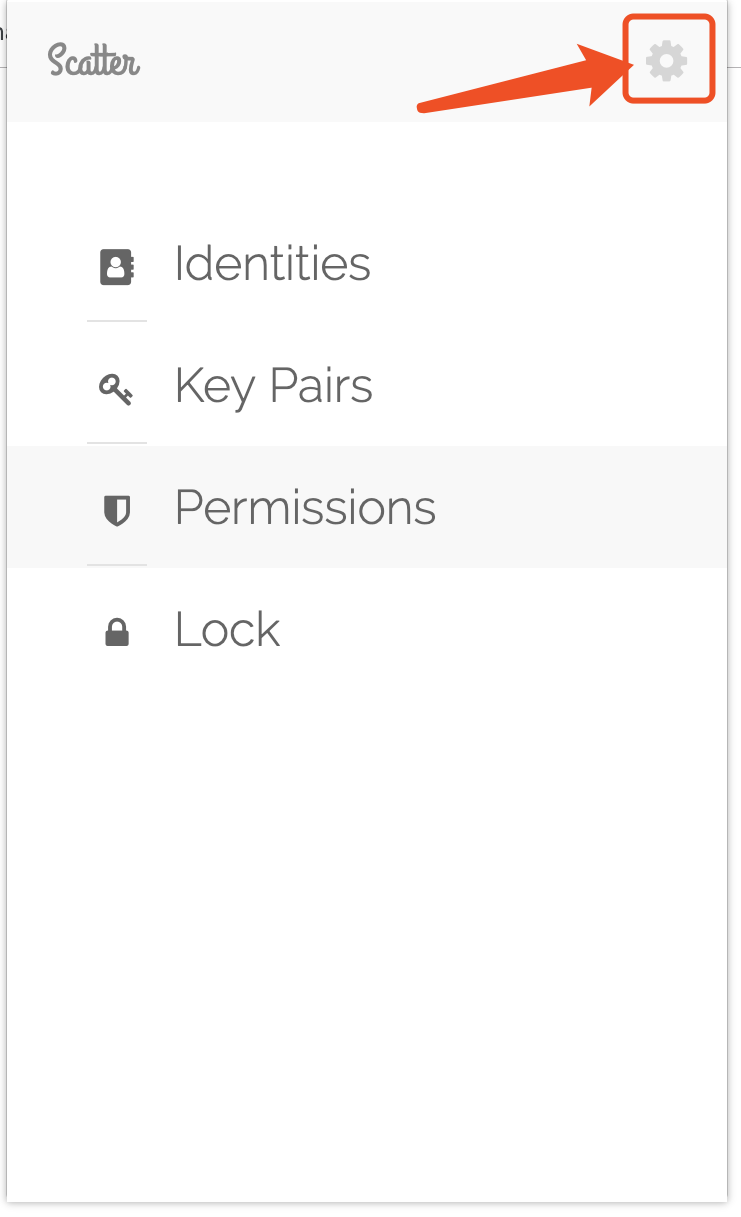741x1217 pixels.
Task: Lock Scatter using the Lock text
Action: (227, 630)
